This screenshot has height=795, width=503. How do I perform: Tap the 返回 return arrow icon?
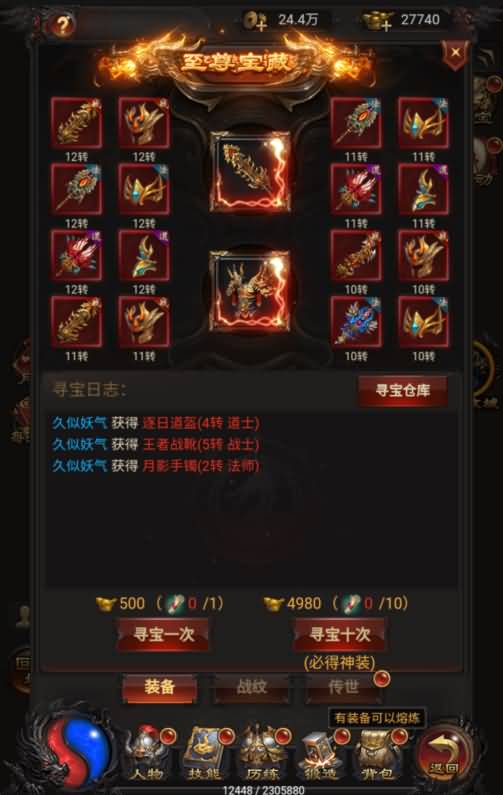pos(445,753)
